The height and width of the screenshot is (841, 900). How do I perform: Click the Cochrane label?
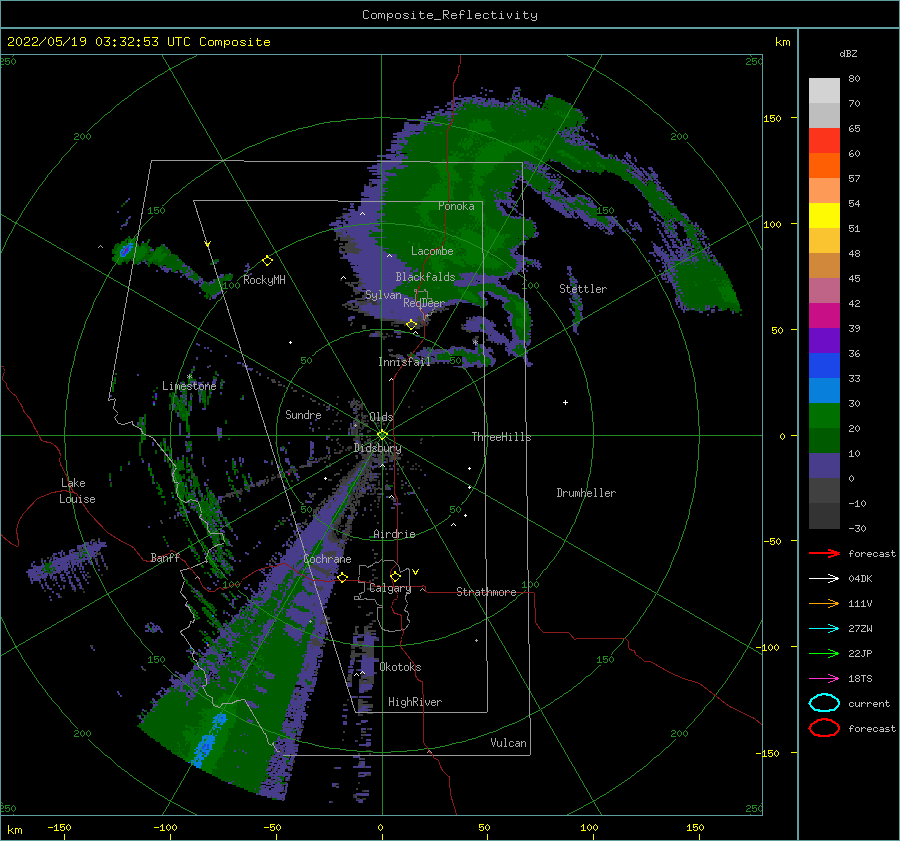327,559
